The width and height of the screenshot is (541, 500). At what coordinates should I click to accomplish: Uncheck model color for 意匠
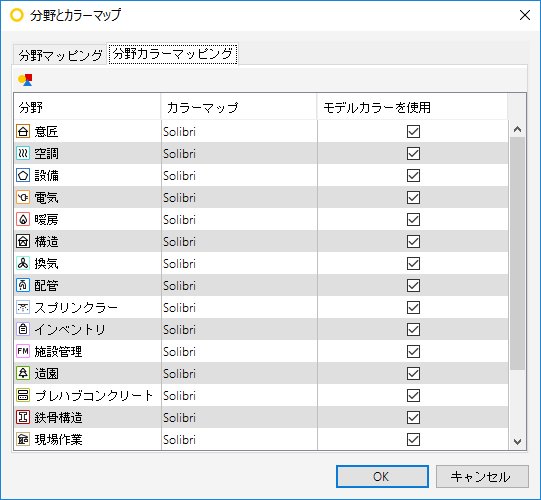tap(413, 131)
